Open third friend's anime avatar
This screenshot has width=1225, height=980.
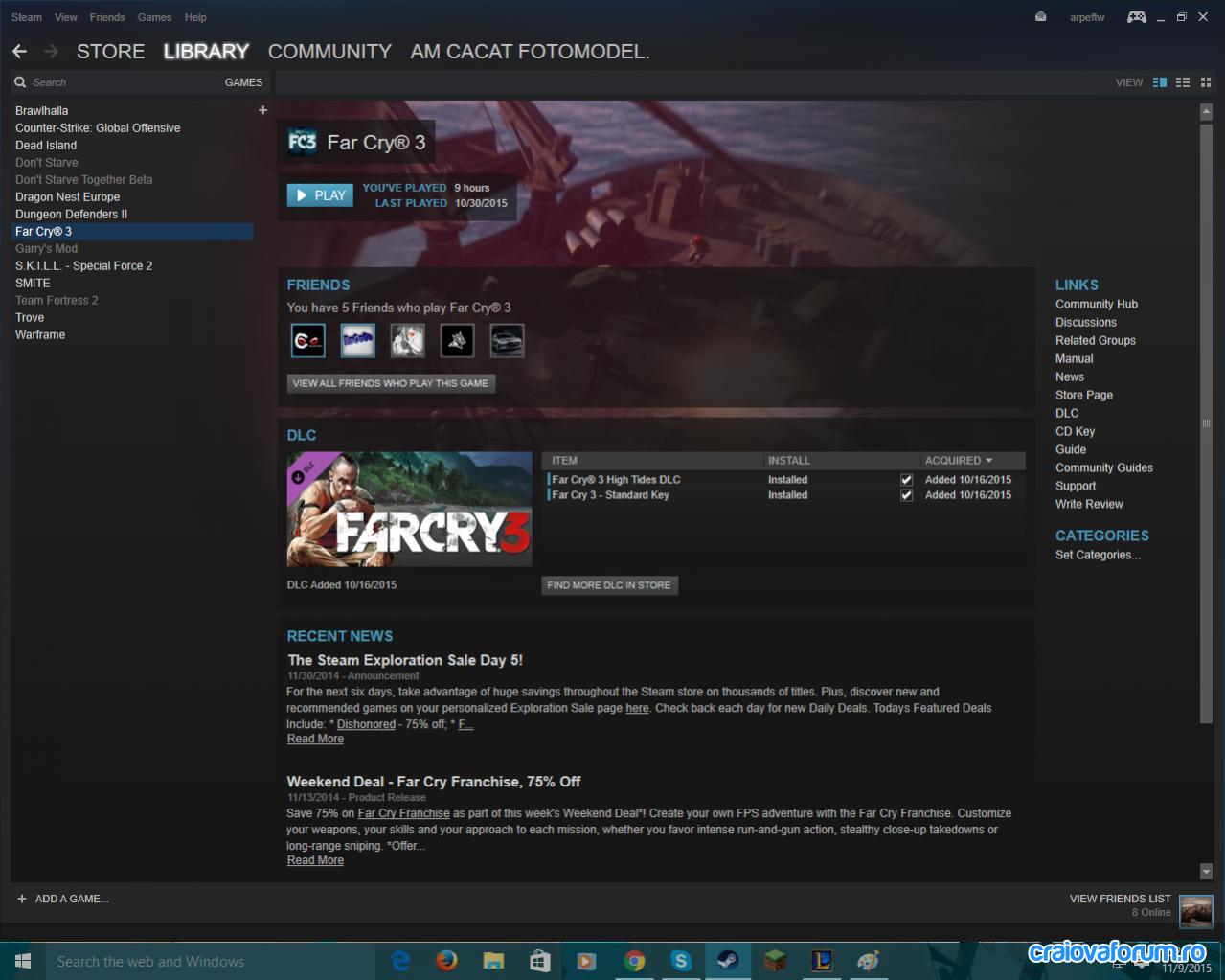[x=408, y=341]
